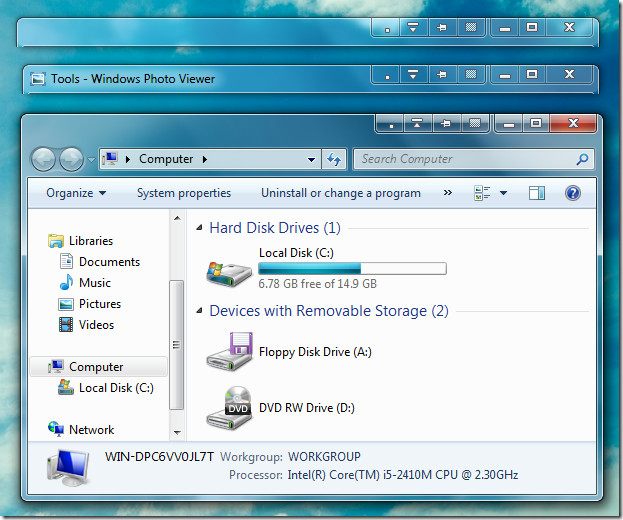
Task: Go forward using the Explorer Forward arrow
Action: (x=72, y=159)
